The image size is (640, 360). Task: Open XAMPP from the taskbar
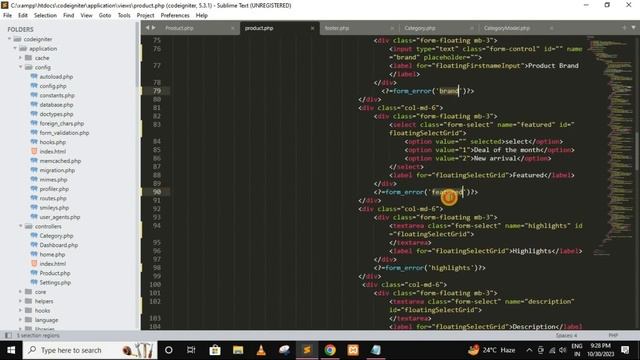[353, 350]
